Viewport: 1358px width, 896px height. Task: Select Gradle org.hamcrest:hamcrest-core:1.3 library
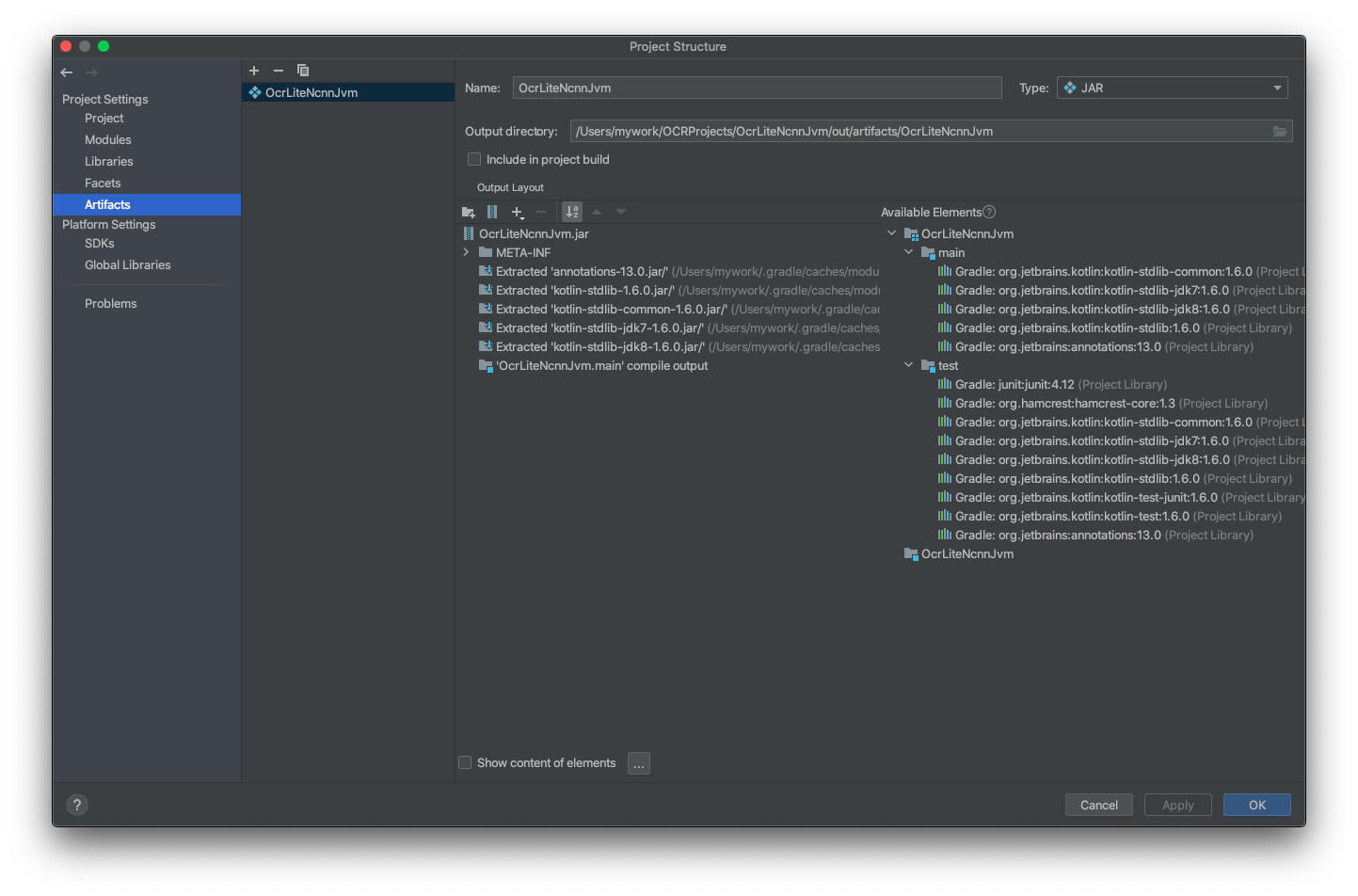[x=1103, y=404]
